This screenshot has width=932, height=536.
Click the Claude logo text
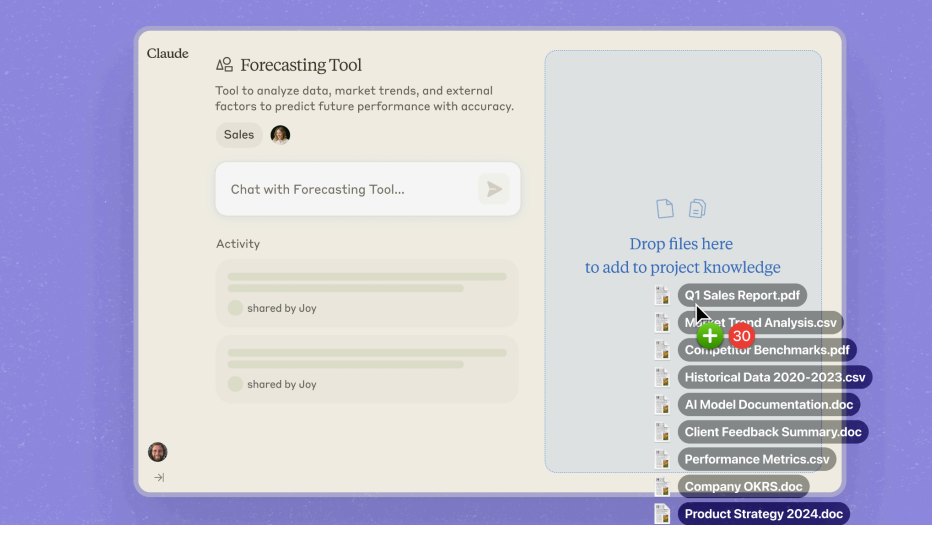[167, 54]
